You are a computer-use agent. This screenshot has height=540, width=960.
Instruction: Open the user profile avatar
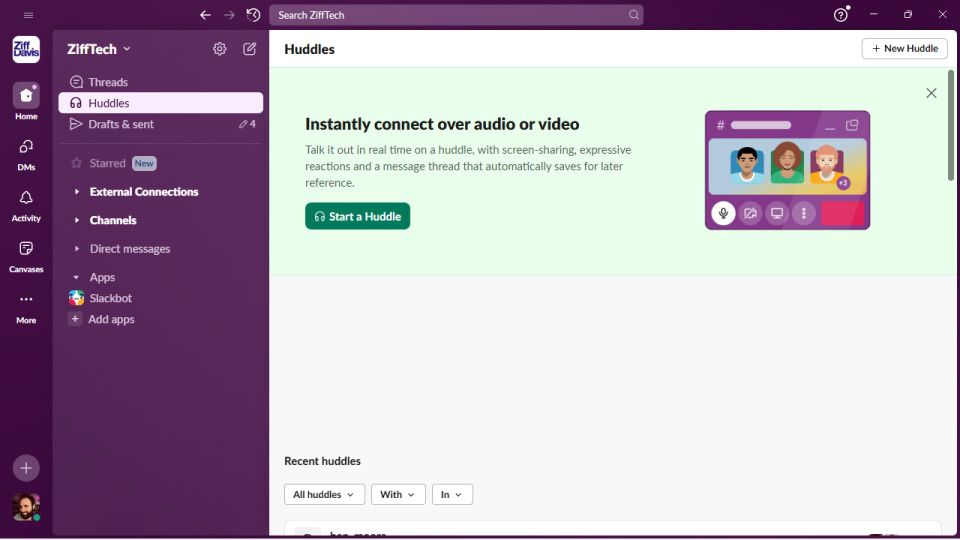[x=26, y=507]
